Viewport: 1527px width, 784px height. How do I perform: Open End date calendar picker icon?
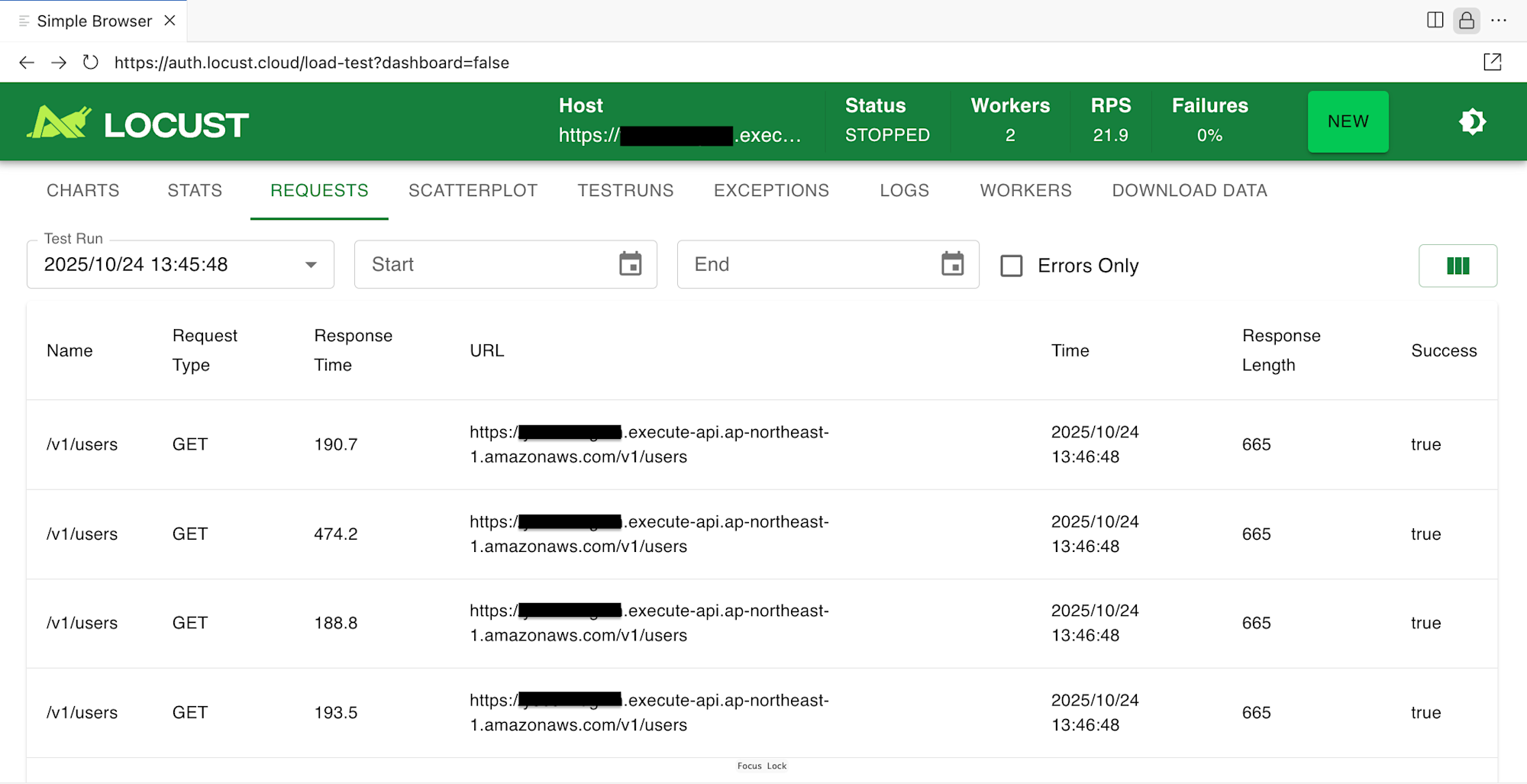pos(952,264)
